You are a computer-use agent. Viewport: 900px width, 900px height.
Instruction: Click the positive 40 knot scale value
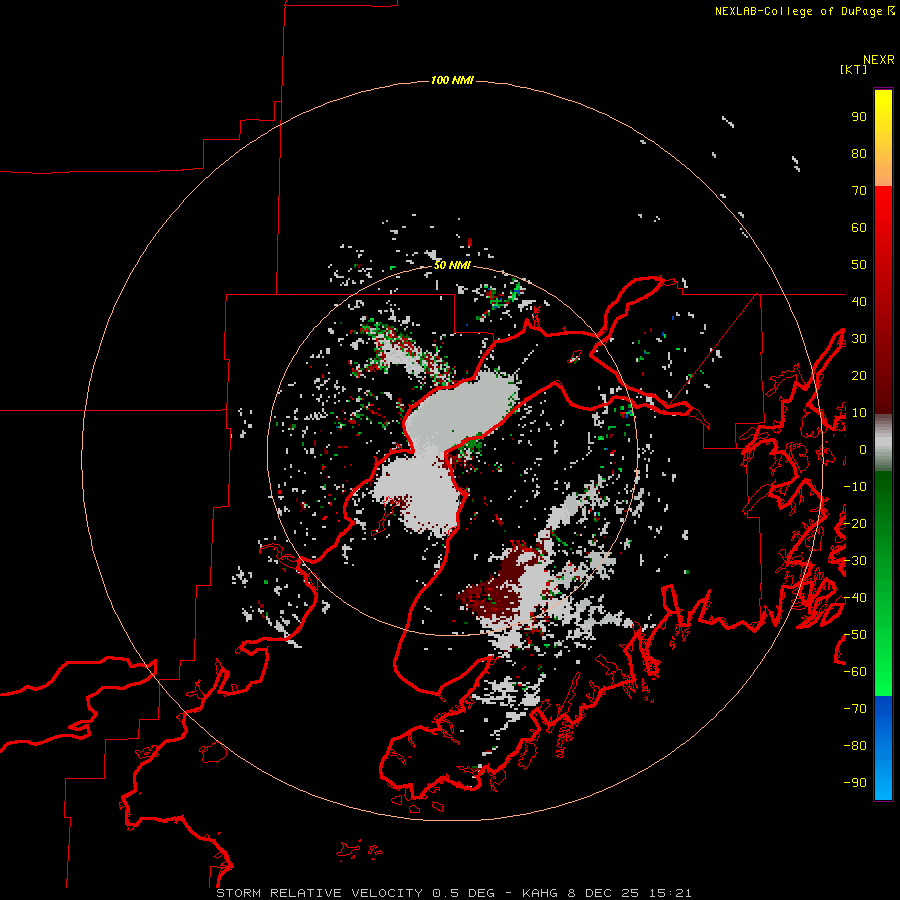[x=859, y=301]
